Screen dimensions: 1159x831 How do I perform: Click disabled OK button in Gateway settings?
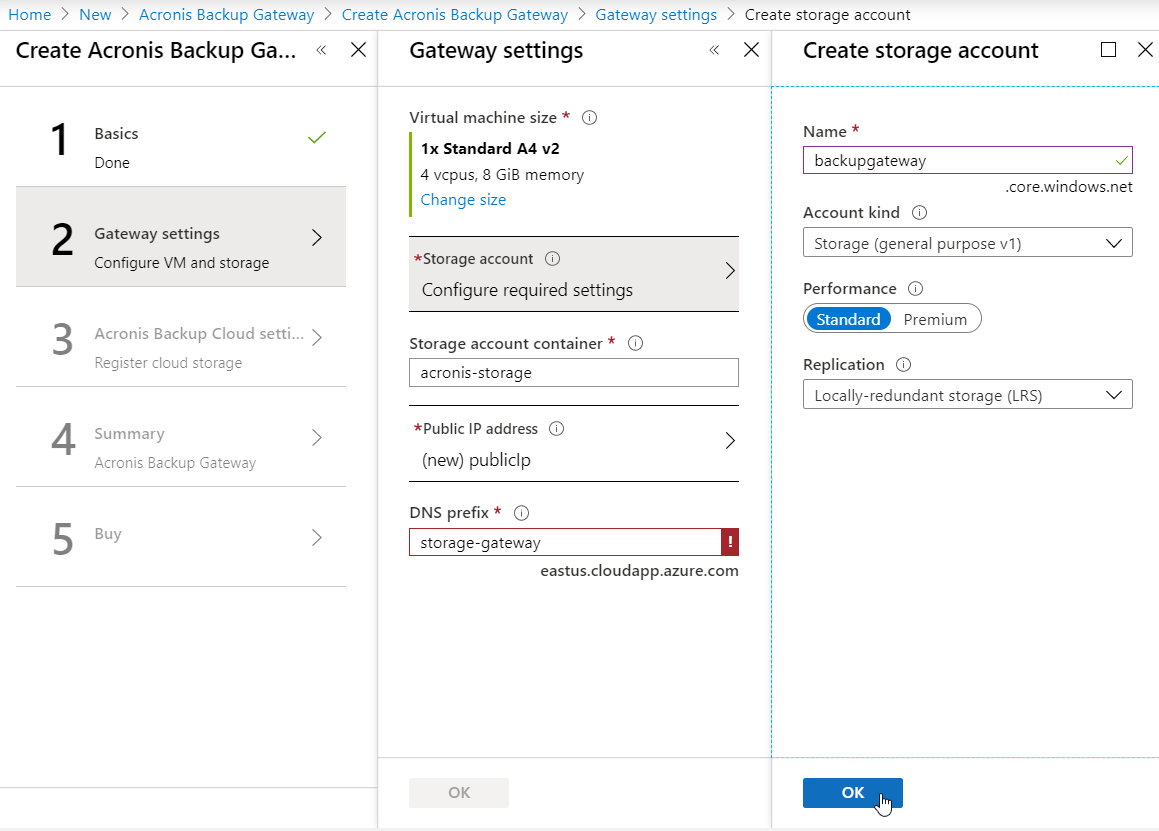click(x=459, y=793)
